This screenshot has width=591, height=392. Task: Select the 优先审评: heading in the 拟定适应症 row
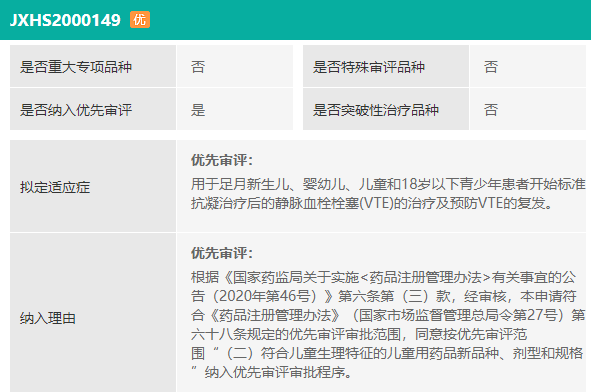pos(222,160)
